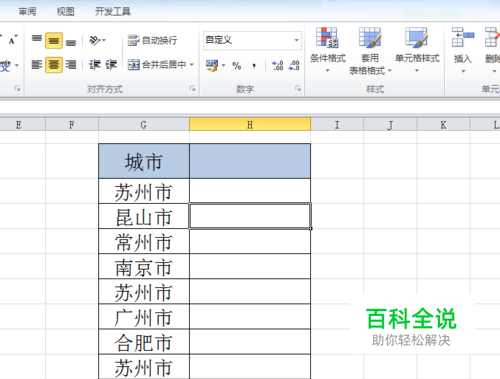Viewport: 500px width, 379px height.
Task: Decrease decimal places
Action: (x=294, y=65)
